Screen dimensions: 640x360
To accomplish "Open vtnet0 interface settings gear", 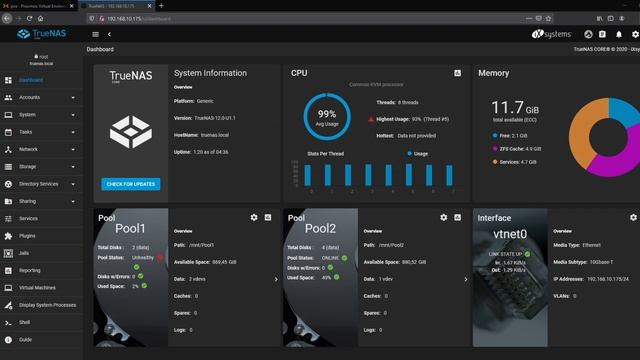I will 633,218.
